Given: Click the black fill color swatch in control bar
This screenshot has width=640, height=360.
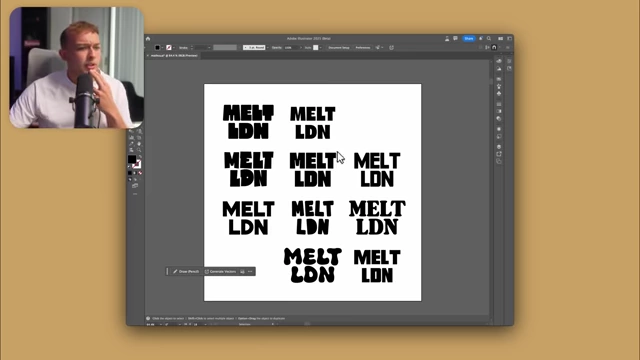Looking at the screenshot, I should click(x=157, y=48).
